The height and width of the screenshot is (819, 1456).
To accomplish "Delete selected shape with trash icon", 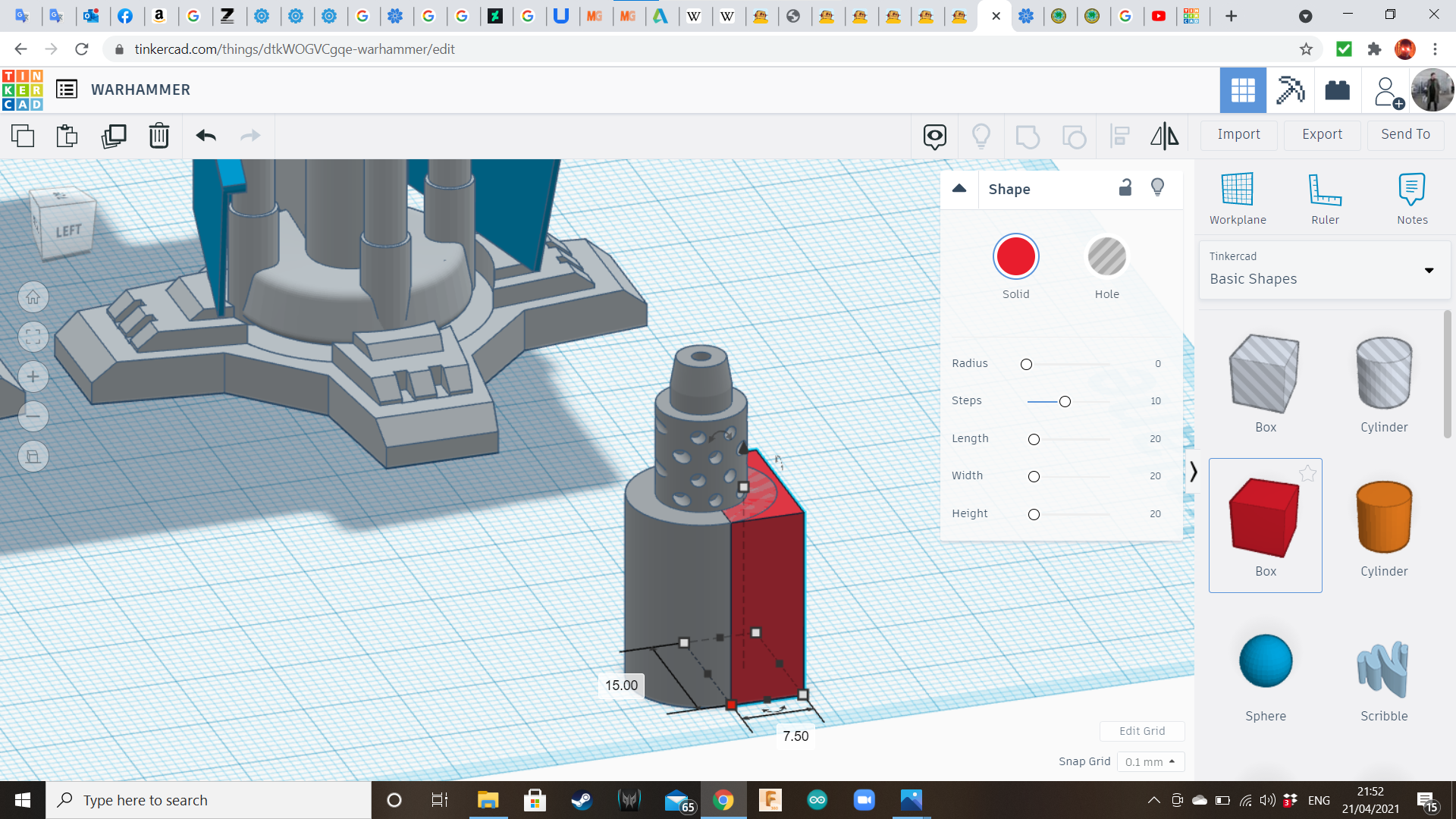I will 158,136.
